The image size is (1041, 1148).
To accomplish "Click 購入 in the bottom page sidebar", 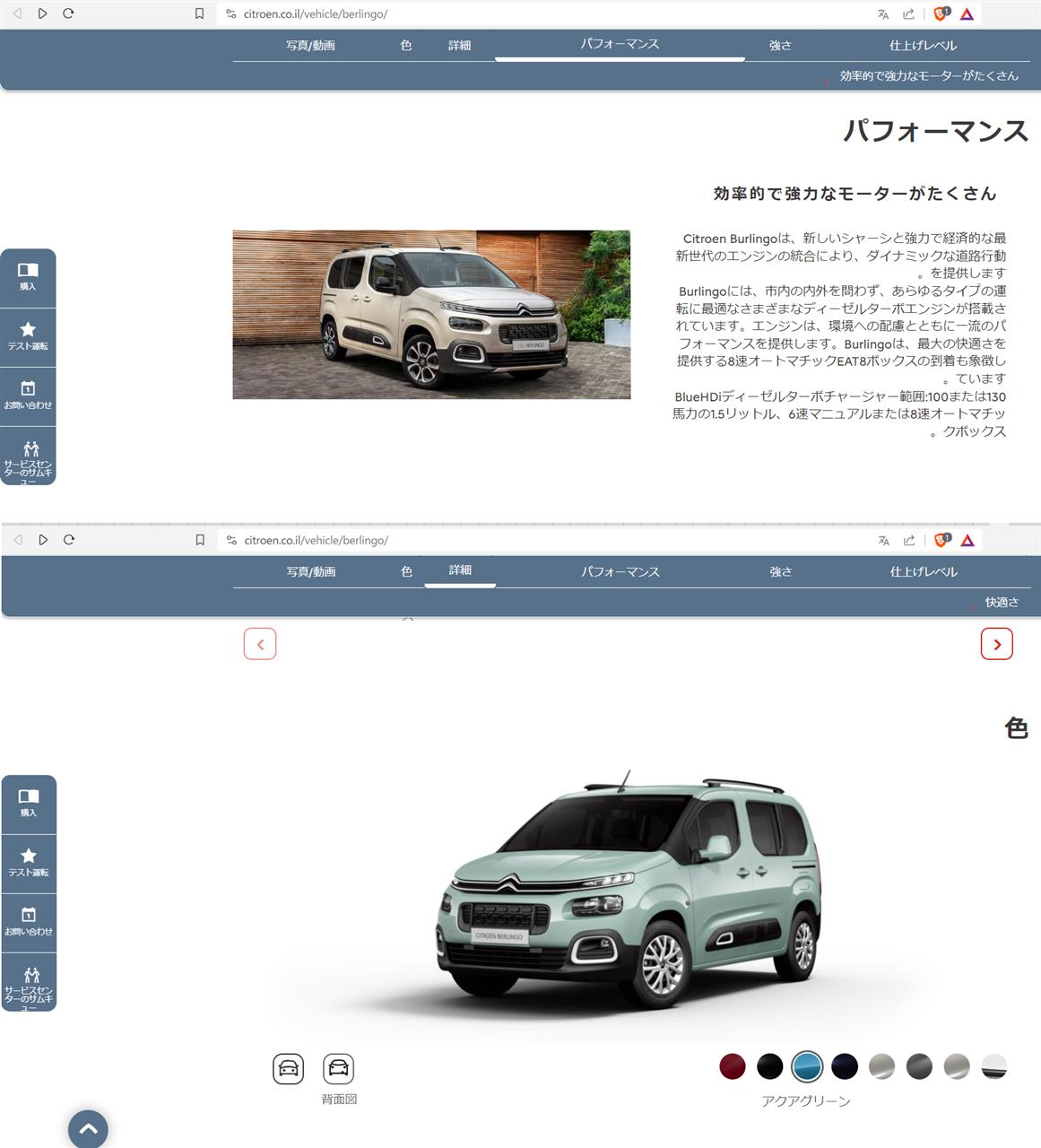I will tap(29, 804).
